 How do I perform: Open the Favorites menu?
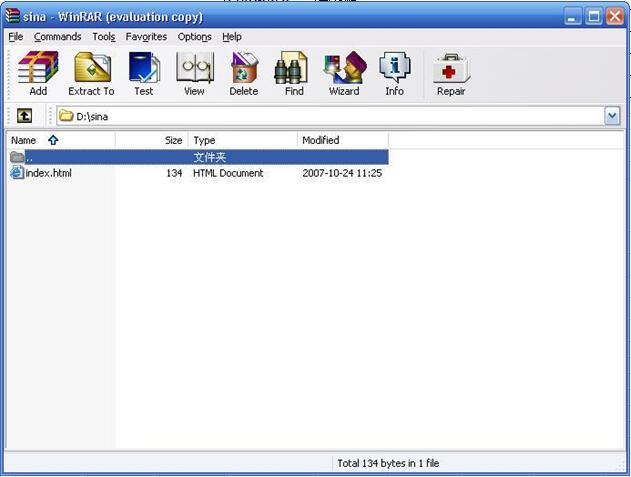pos(146,37)
